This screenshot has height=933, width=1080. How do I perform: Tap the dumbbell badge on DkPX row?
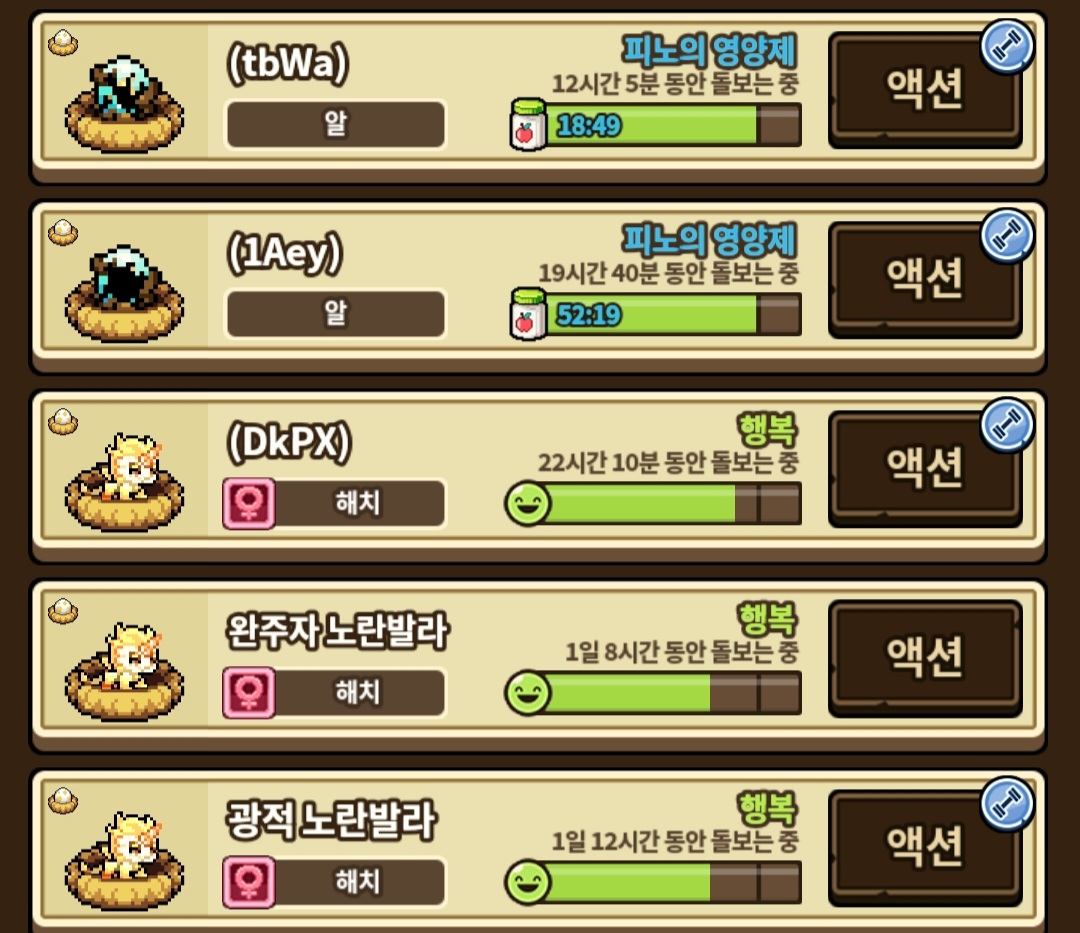point(1007,425)
